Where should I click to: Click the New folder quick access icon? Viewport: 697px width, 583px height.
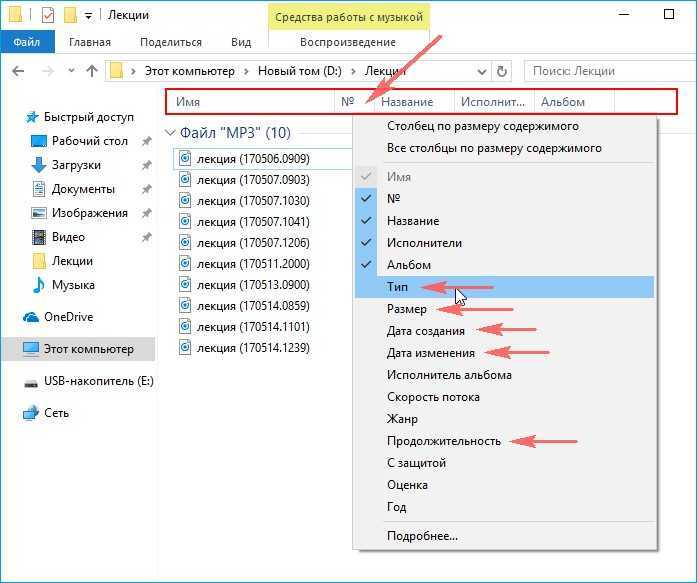click(x=70, y=15)
